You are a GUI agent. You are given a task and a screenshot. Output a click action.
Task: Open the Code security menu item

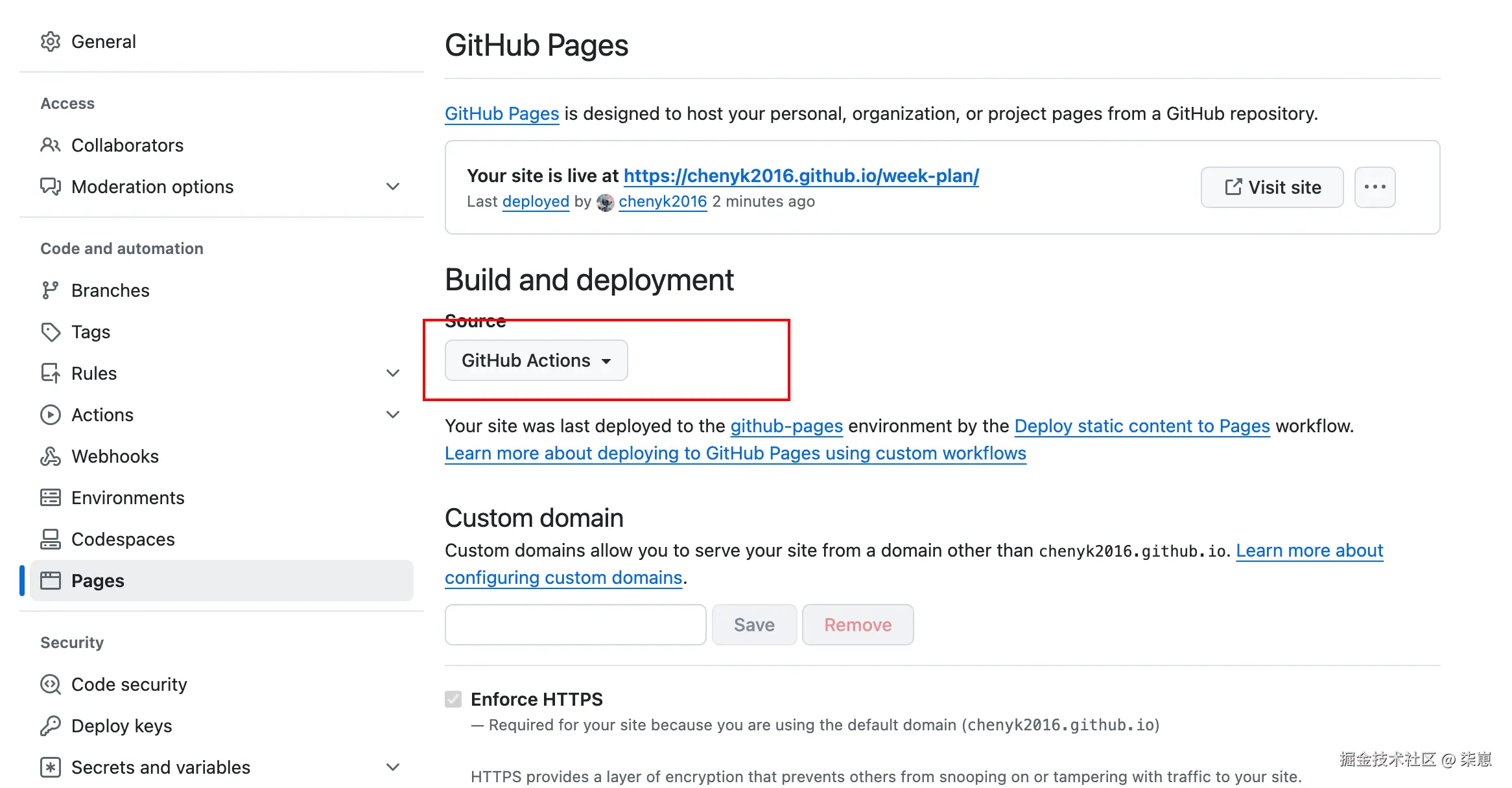129,684
